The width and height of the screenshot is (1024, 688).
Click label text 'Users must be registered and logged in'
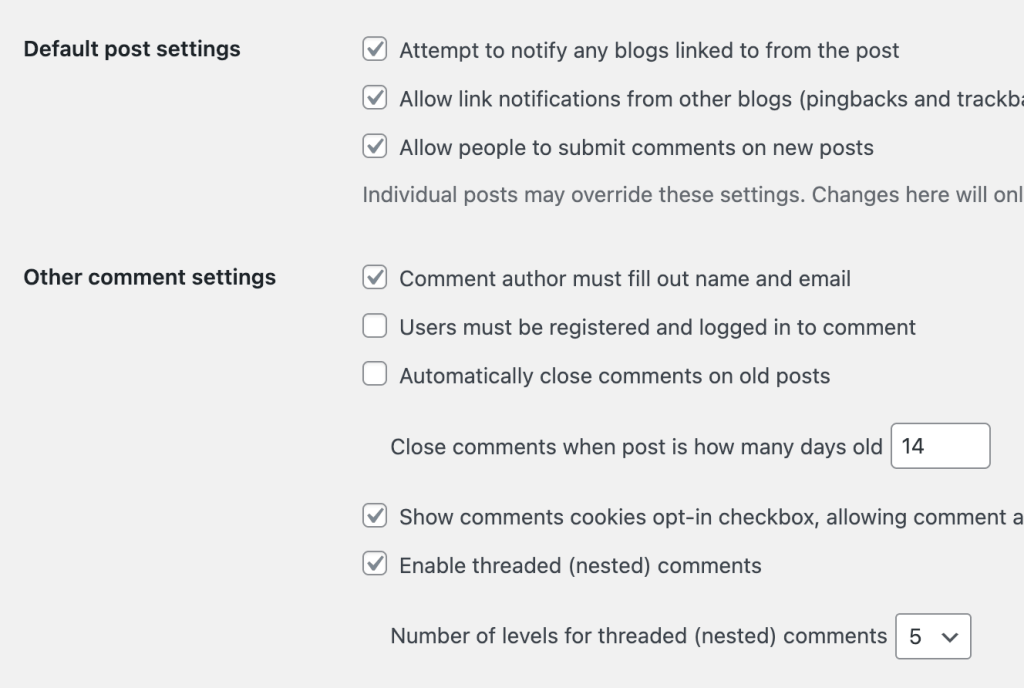click(657, 327)
